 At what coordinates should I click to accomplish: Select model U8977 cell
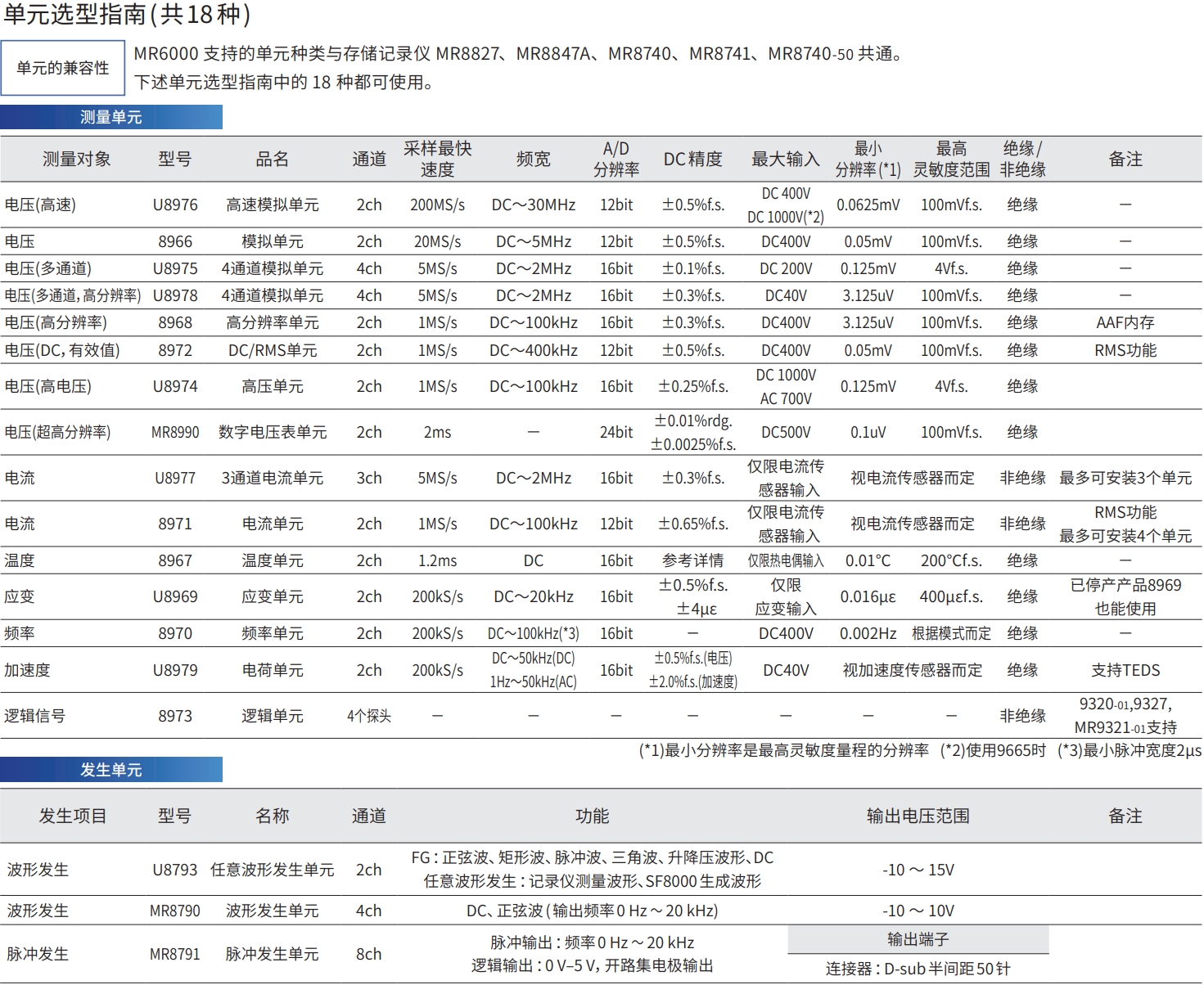coord(175,479)
